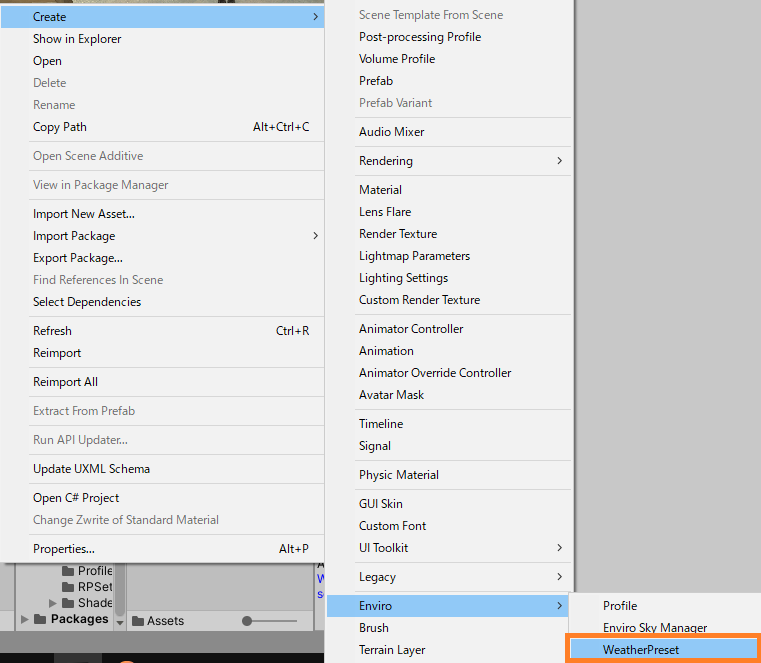
Task: Click Import Package arrow chevron
Action: tap(315, 236)
